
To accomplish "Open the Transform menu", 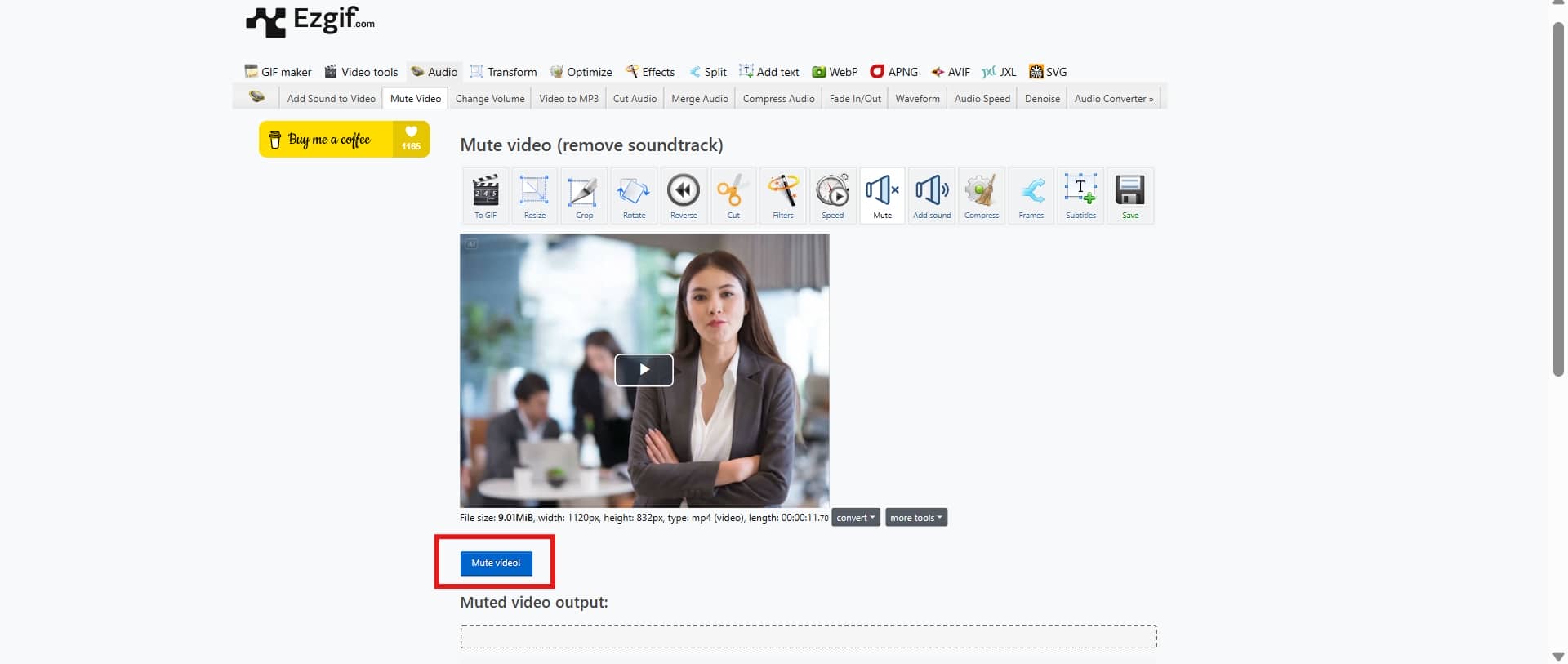I will [x=503, y=72].
